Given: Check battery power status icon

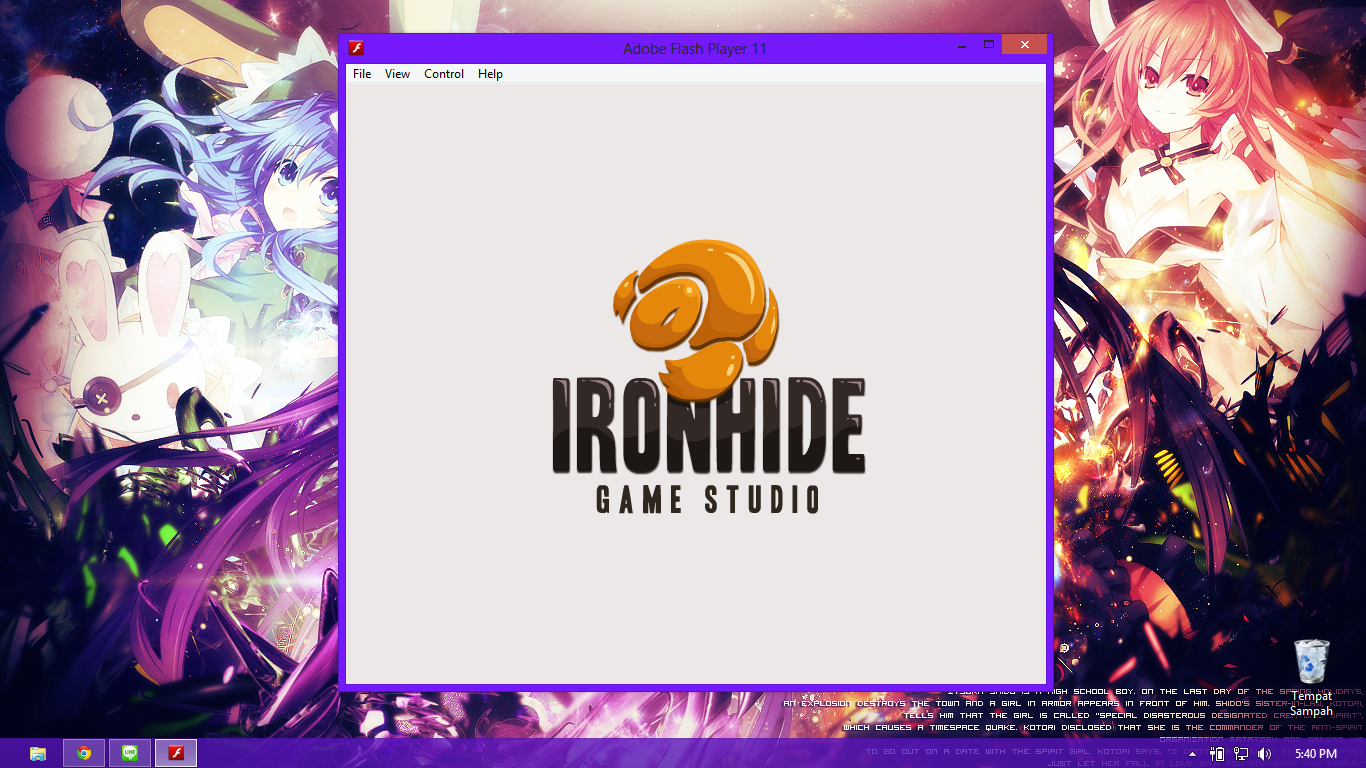Looking at the screenshot, I should (x=1217, y=754).
